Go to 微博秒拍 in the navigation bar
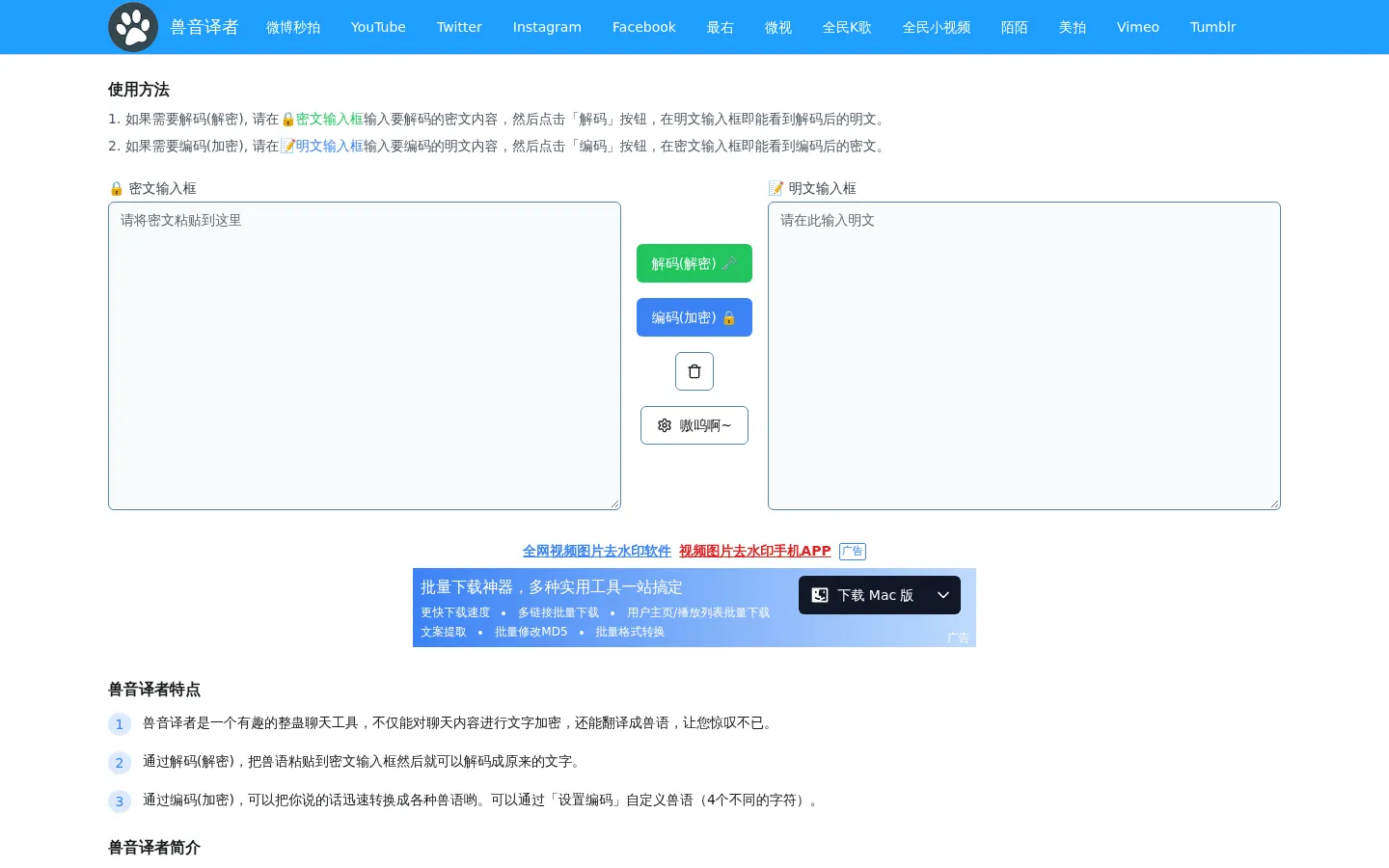 293,27
